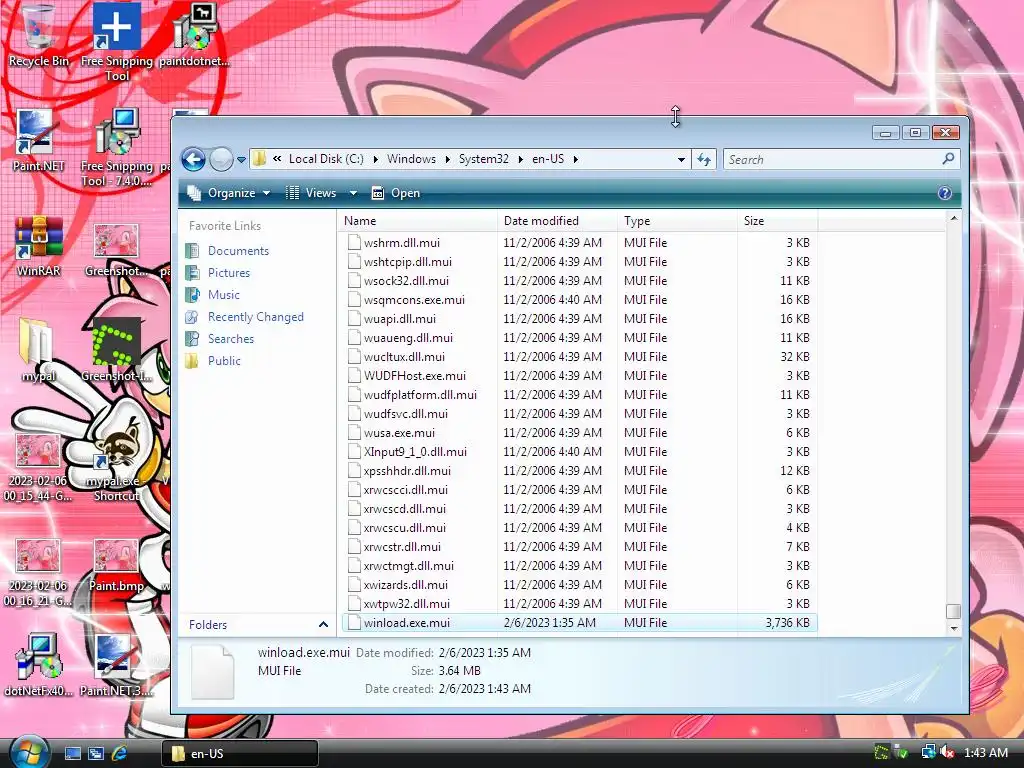Sort by the Name column header
Image resolution: width=1024 pixels, height=768 pixels.
point(417,221)
